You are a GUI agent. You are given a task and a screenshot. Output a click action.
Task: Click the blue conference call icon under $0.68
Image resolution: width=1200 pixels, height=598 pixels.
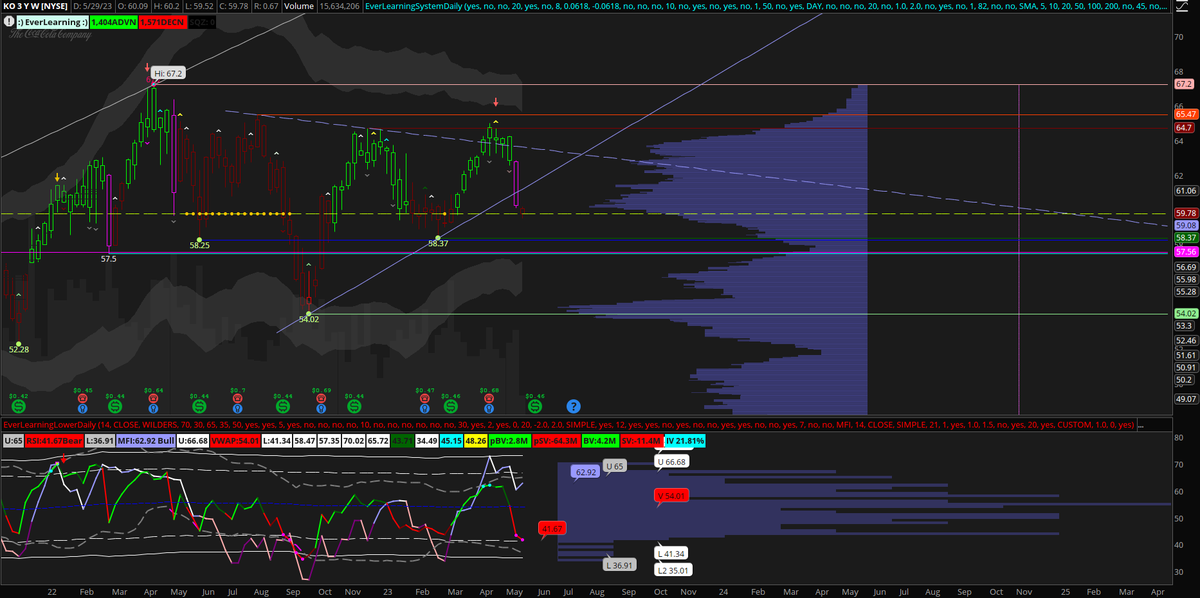click(489, 408)
